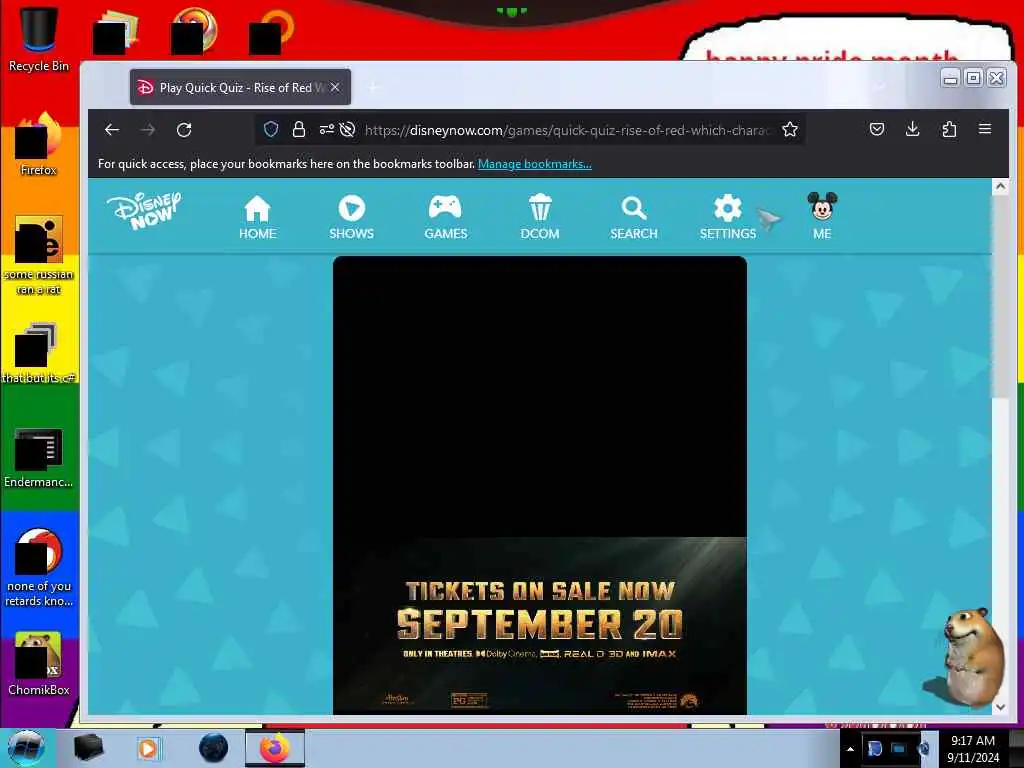Select the that but its c# icon
The image size is (1024, 768).
[38, 353]
